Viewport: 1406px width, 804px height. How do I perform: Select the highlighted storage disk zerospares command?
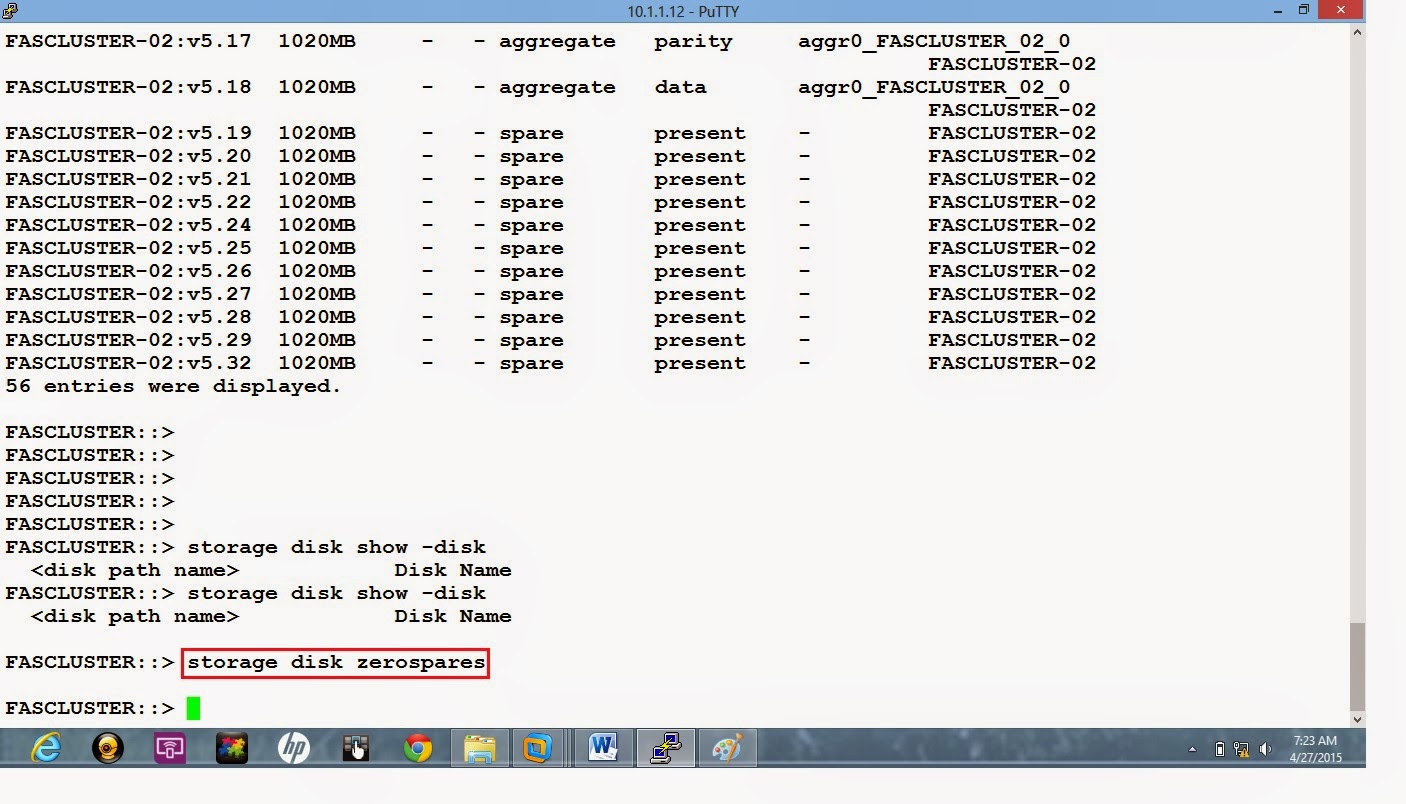[336, 662]
